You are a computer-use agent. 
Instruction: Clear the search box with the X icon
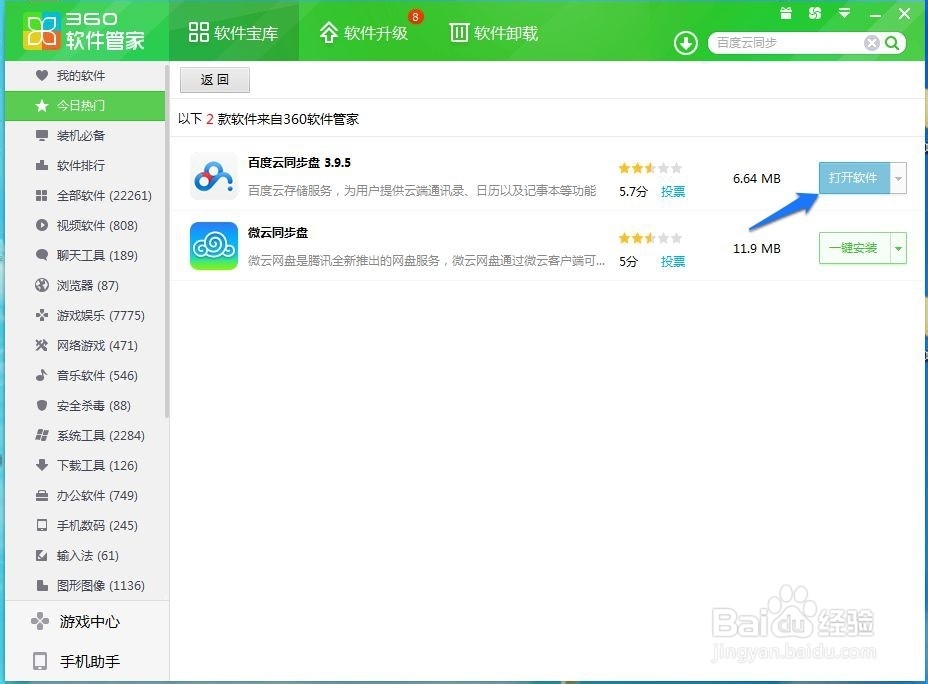point(871,43)
